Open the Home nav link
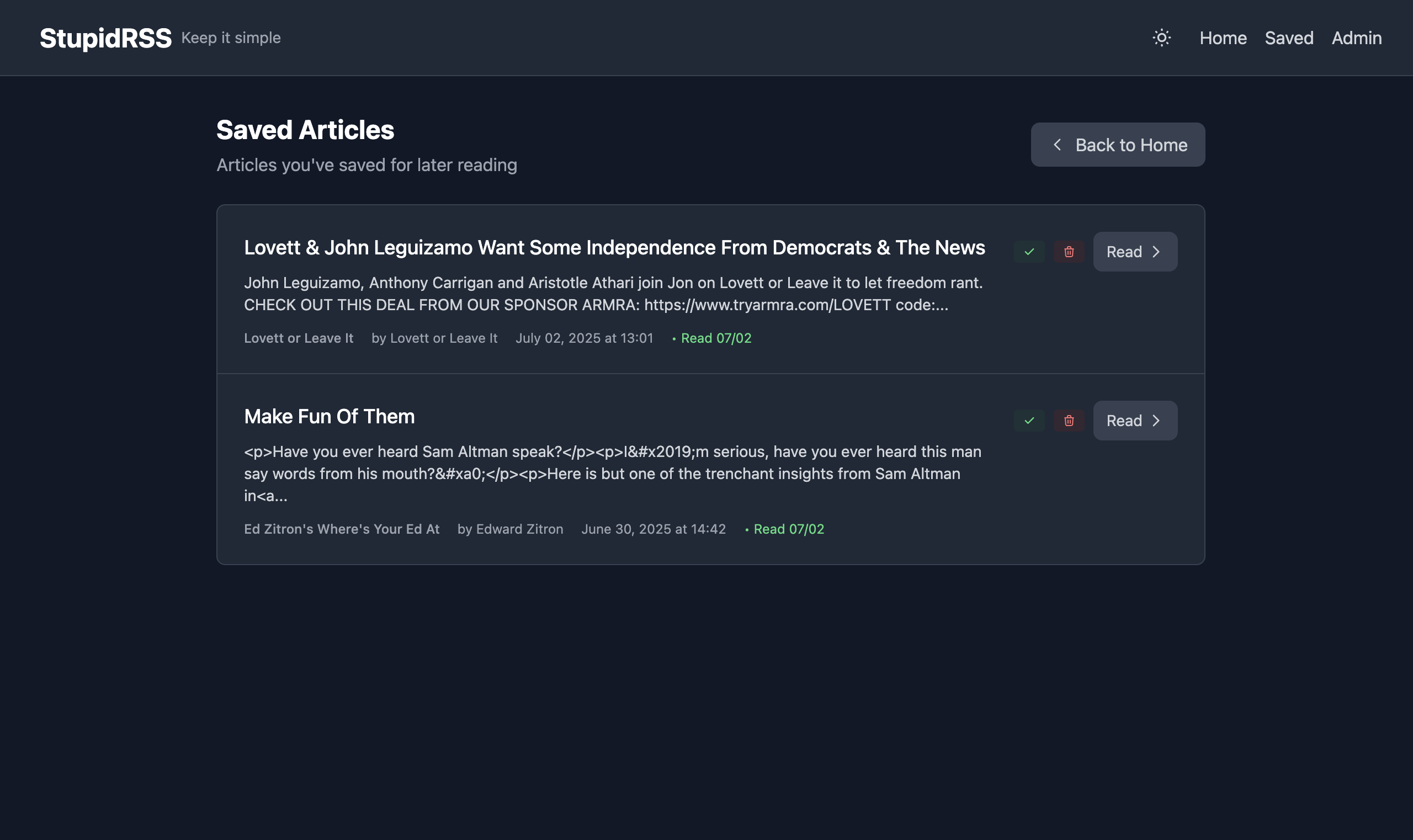This screenshot has height=840, width=1413. 1223,38
